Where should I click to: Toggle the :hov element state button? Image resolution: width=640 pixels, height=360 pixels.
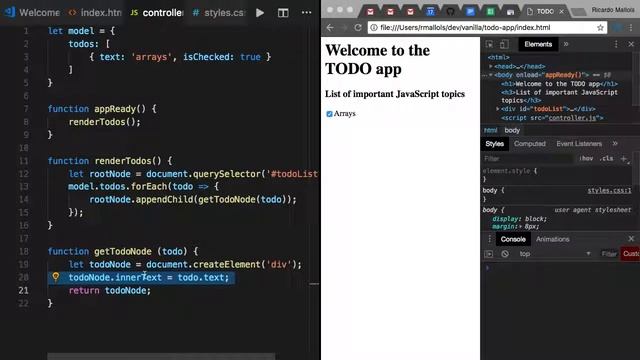[x=586, y=158]
